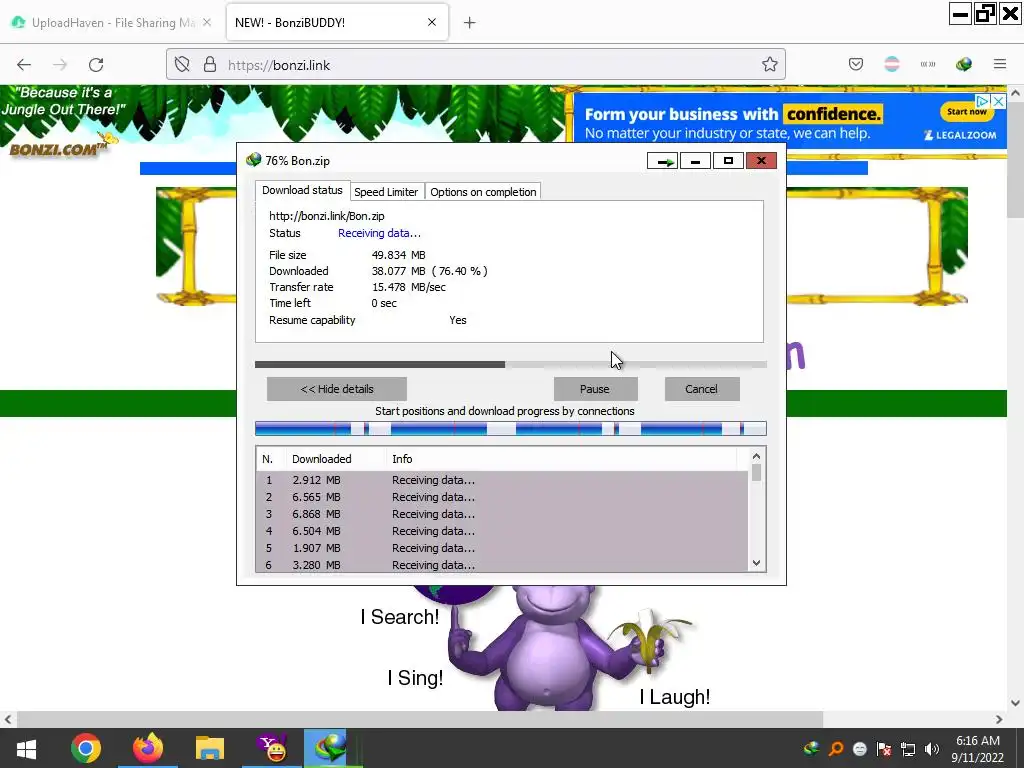Screen dimensions: 1024x768
Task: Click the IDM icon in system tray
Action: [811, 748]
